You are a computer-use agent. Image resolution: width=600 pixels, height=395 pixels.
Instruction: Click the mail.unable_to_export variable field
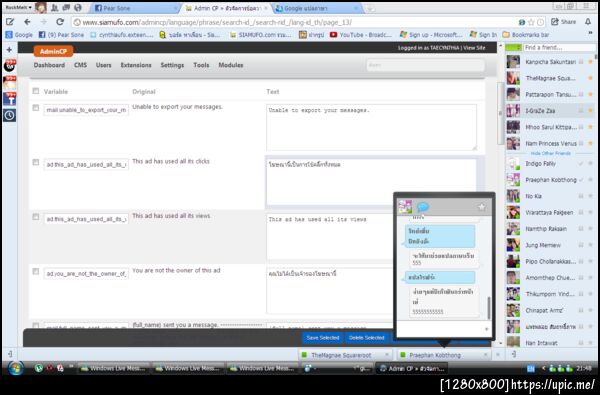point(86,110)
